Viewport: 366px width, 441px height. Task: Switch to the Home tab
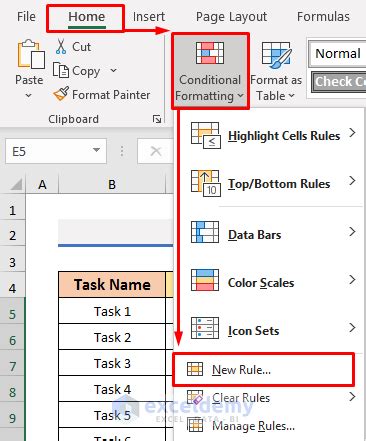click(x=87, y=17)
